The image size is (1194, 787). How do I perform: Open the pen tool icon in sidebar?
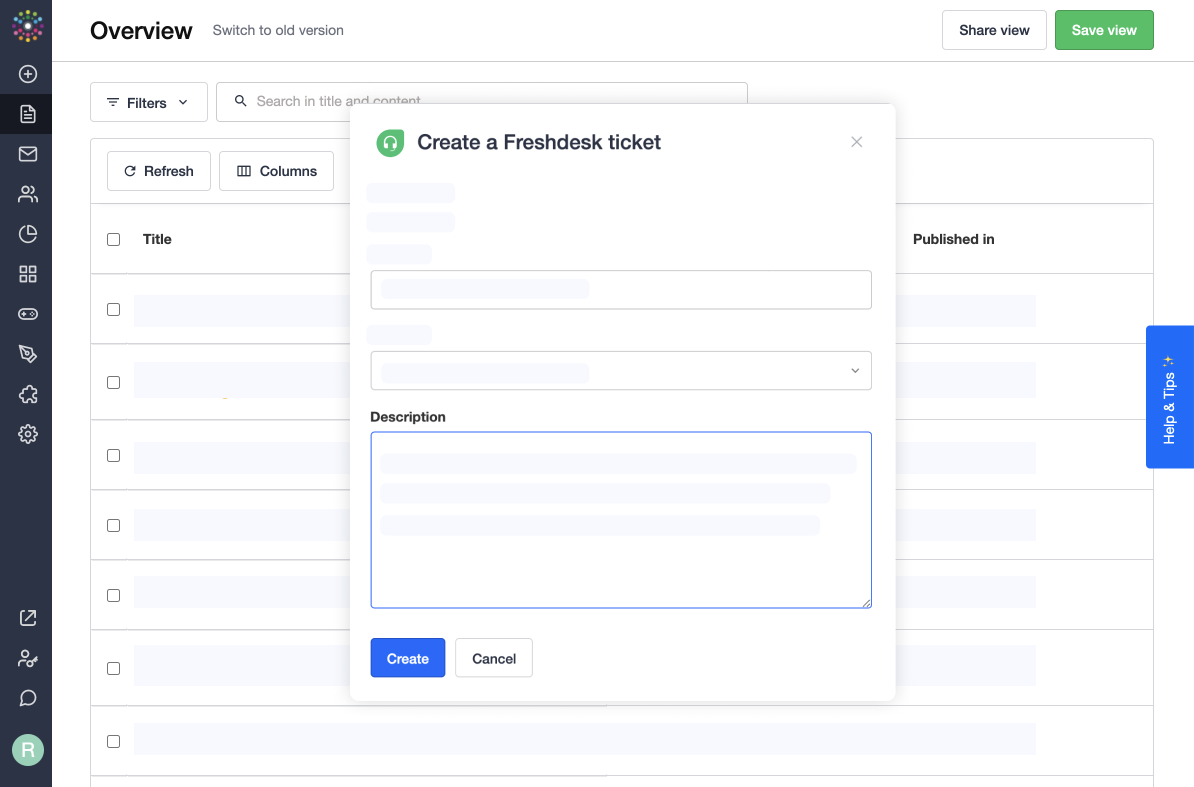pyautogui.click(x=27, y=354)
